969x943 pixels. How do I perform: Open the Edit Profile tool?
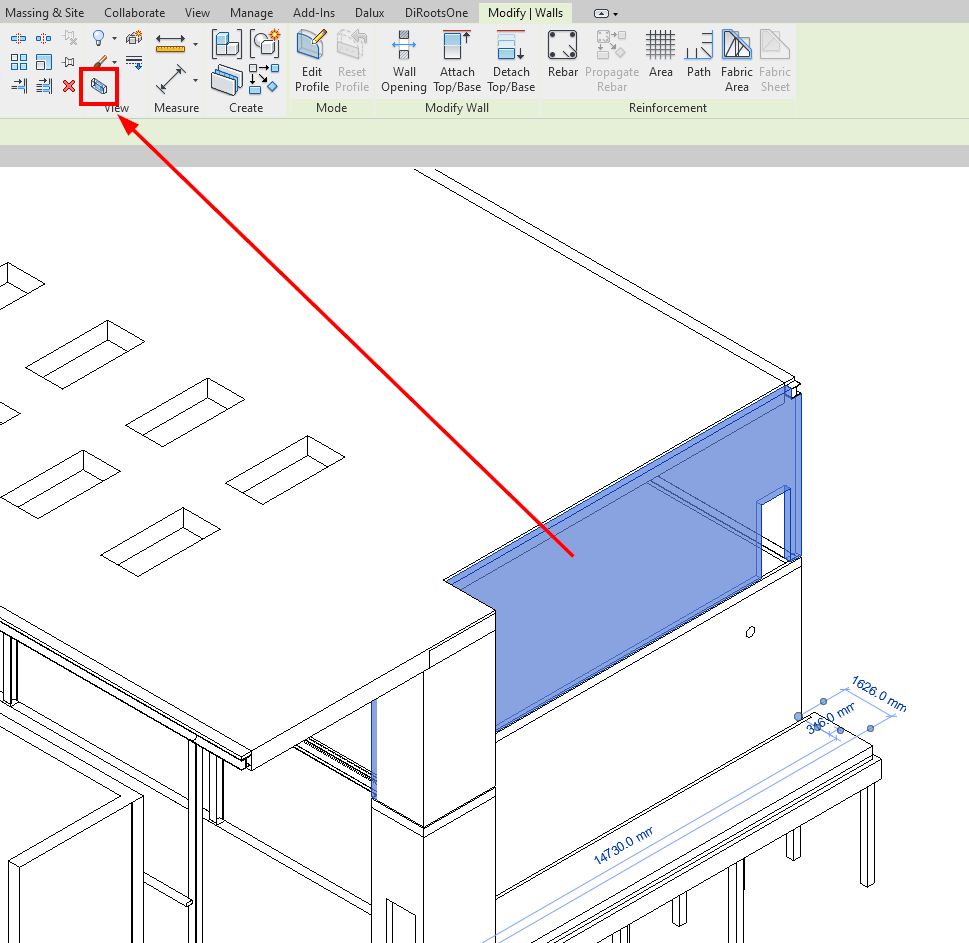coord(311,61)
